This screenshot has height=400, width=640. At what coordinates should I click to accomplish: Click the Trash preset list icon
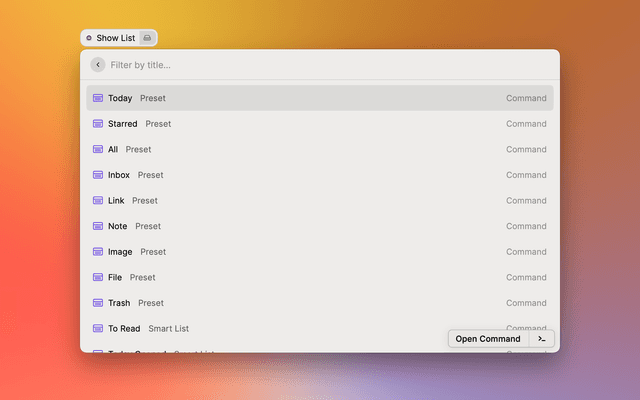pos(98,303)
